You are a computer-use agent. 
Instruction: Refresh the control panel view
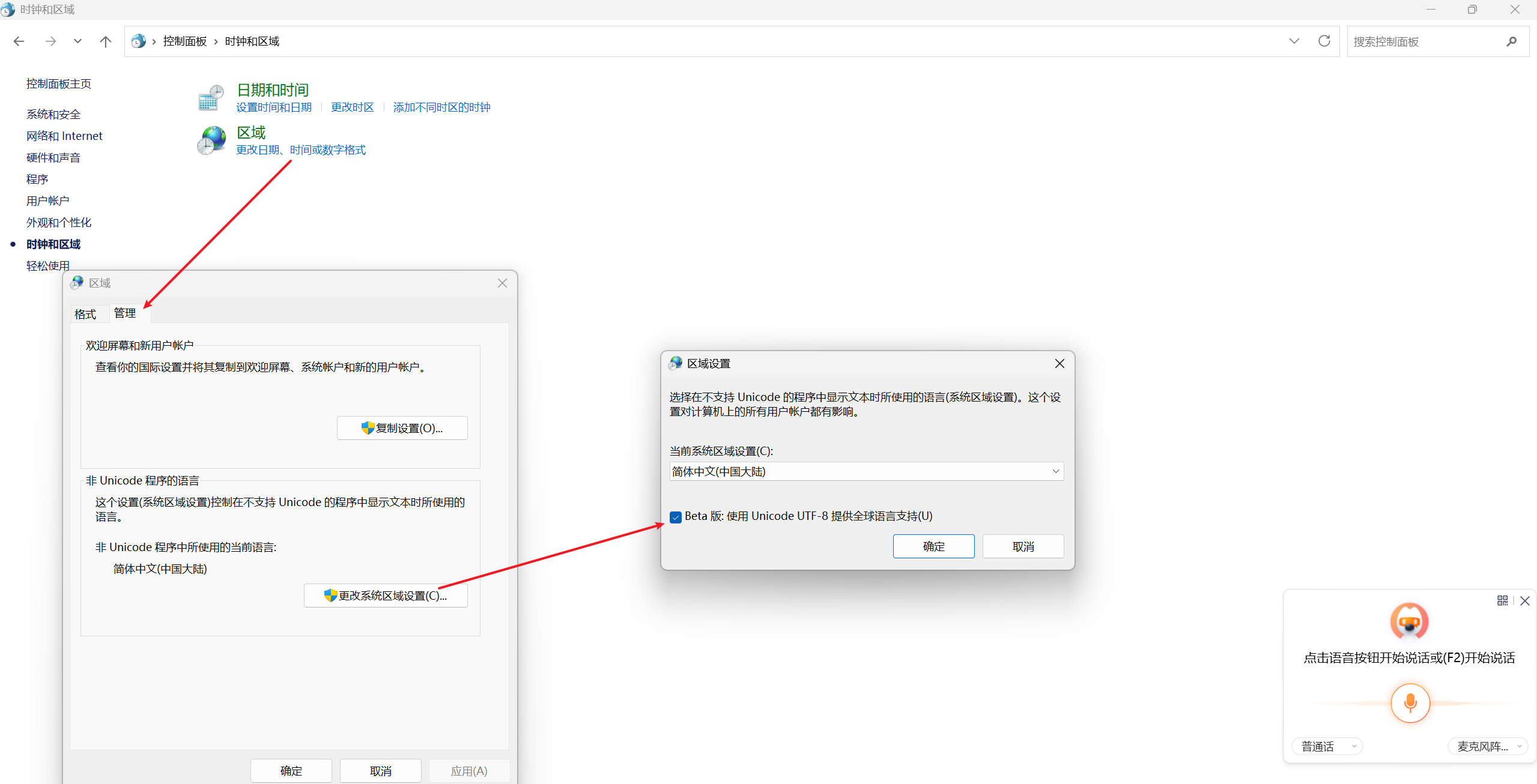1324,41
